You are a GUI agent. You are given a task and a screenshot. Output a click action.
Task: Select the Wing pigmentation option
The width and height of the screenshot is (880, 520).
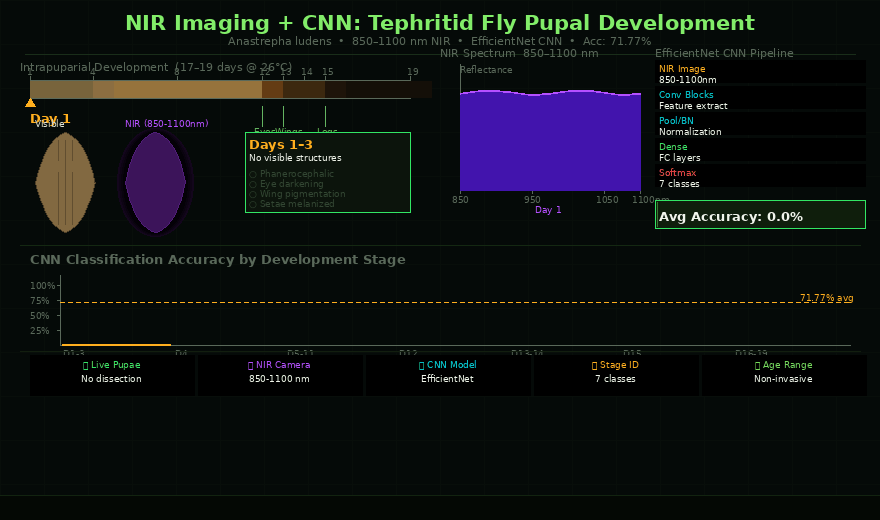[x=253, y=194]
